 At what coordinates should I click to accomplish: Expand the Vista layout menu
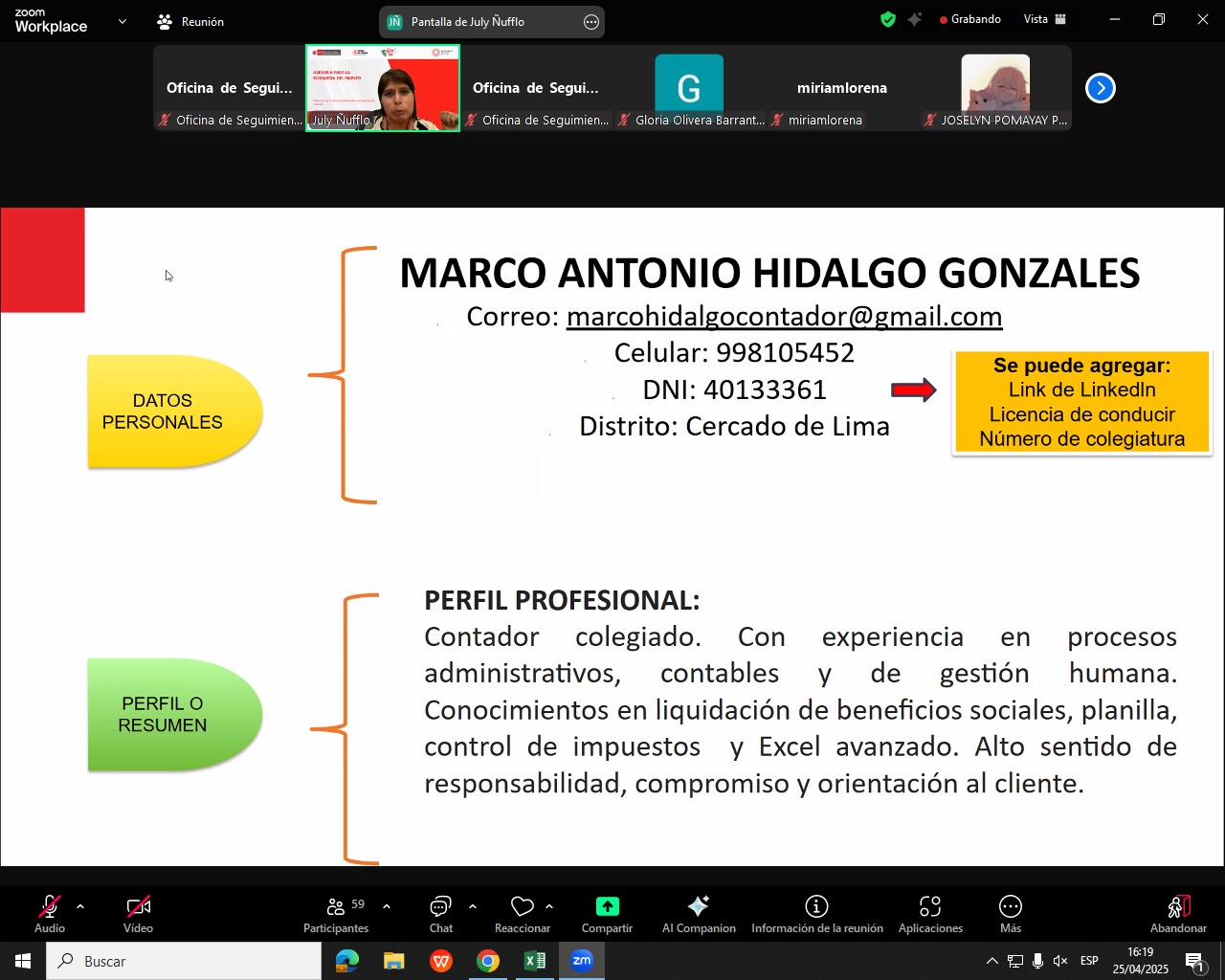click(1045, 19)
